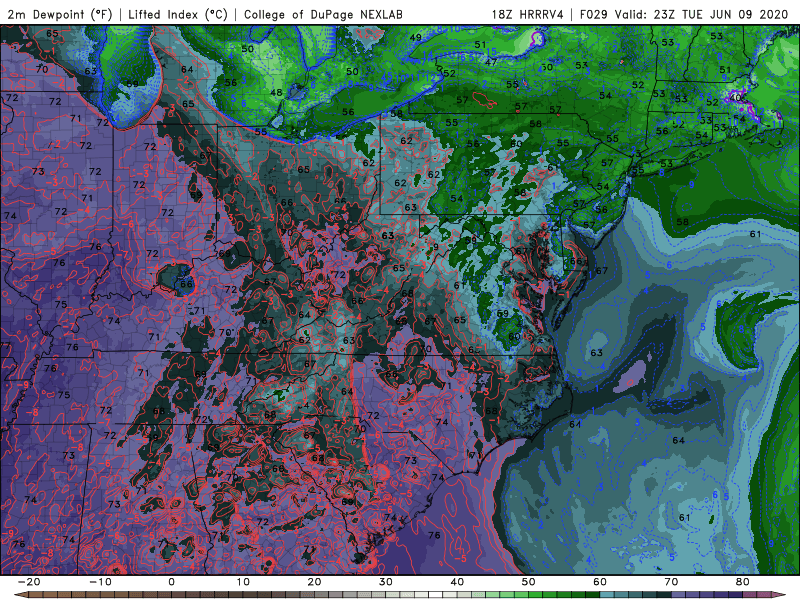Click the '47' dewpoint value on map
This screenshot has width=800, height=600.
tap(491, 62)
